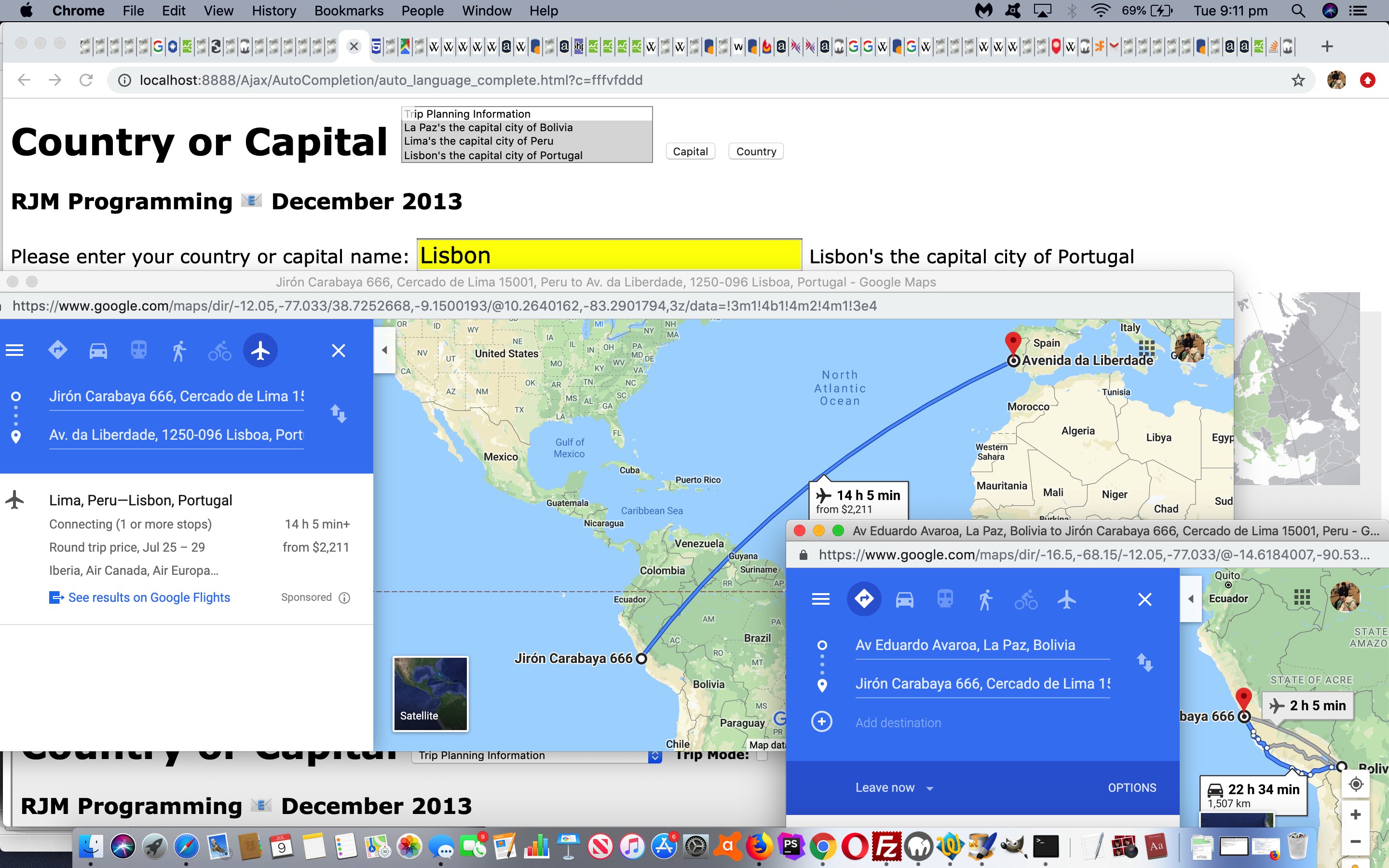Click Country button on web page

click(756, 151)
